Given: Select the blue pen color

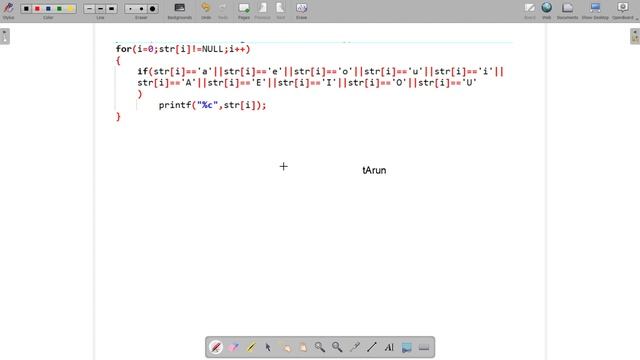Looking at the screenshot, I should click(x=48, y=9).
